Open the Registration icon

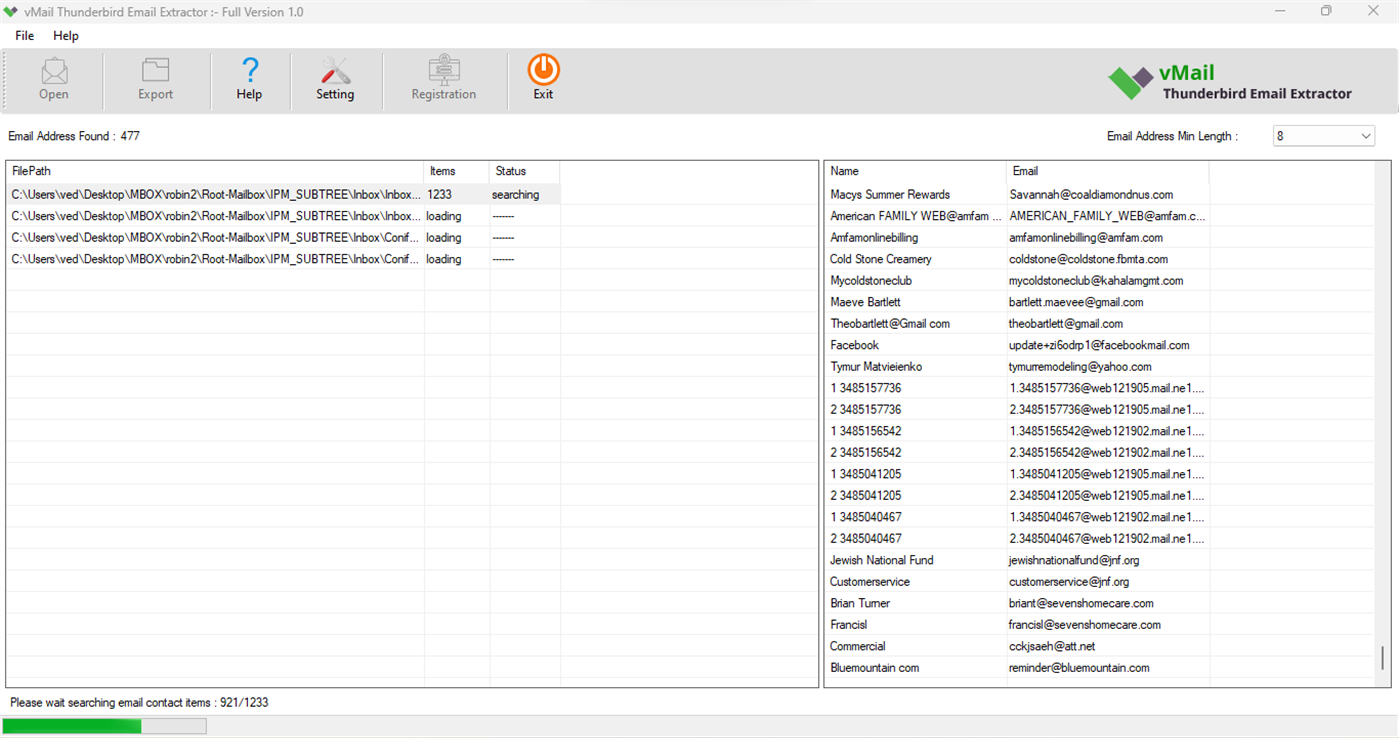(444, 79)
